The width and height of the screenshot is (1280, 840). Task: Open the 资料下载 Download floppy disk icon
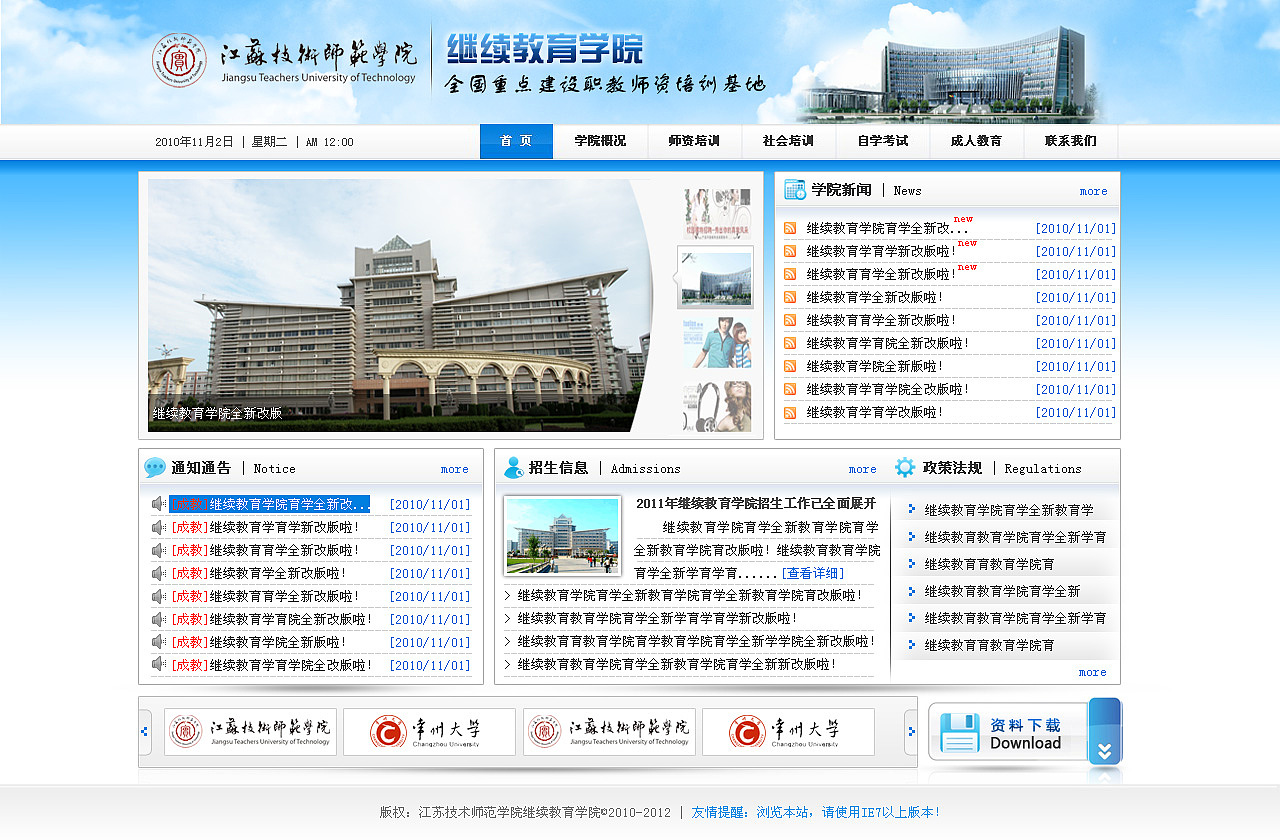coord(959,734)
